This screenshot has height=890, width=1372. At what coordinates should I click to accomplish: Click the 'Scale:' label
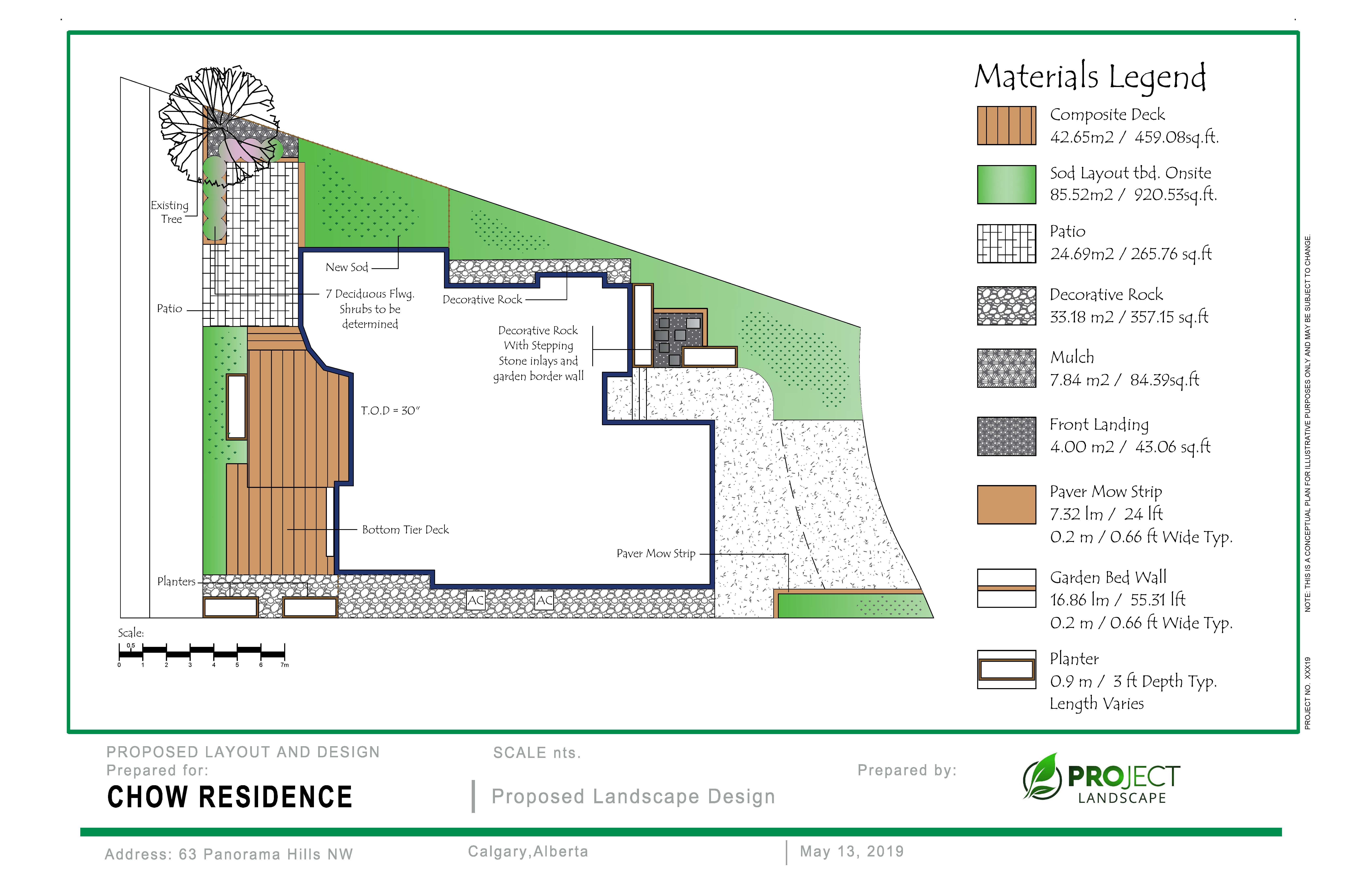[x=131, y=633]
